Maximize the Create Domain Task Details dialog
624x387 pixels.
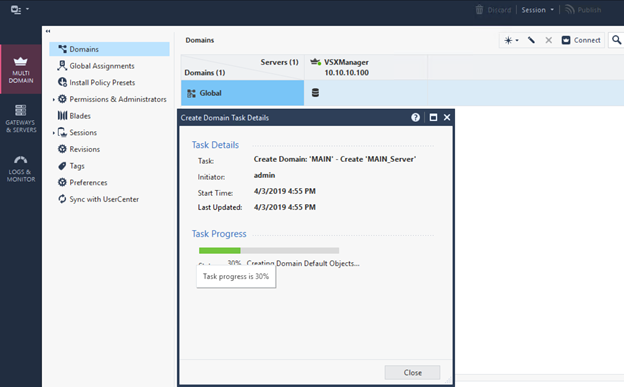click(x=433, y=117)
